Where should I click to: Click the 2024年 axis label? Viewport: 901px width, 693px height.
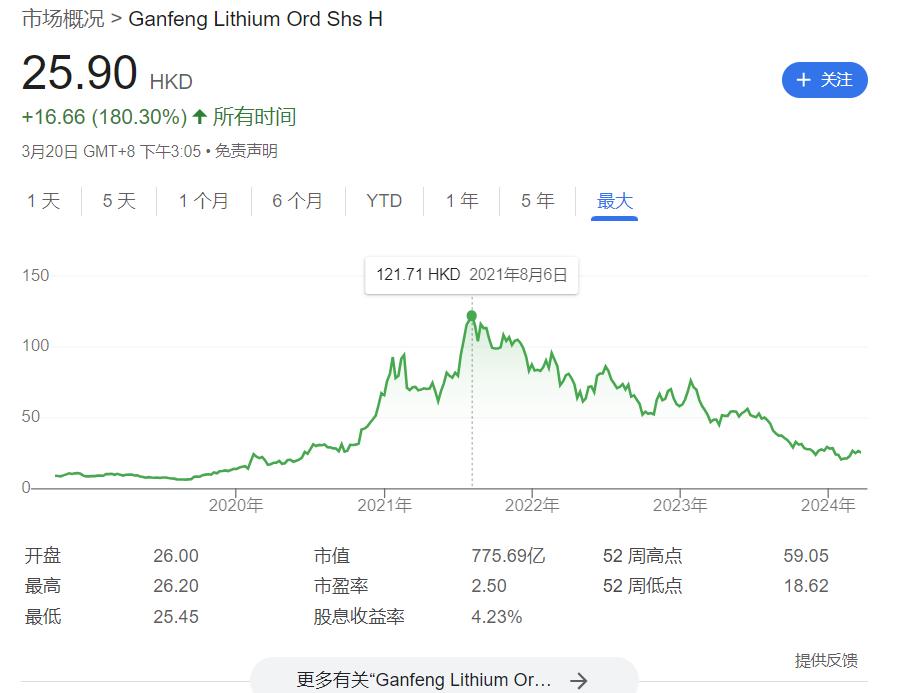(x=828, y=505)
